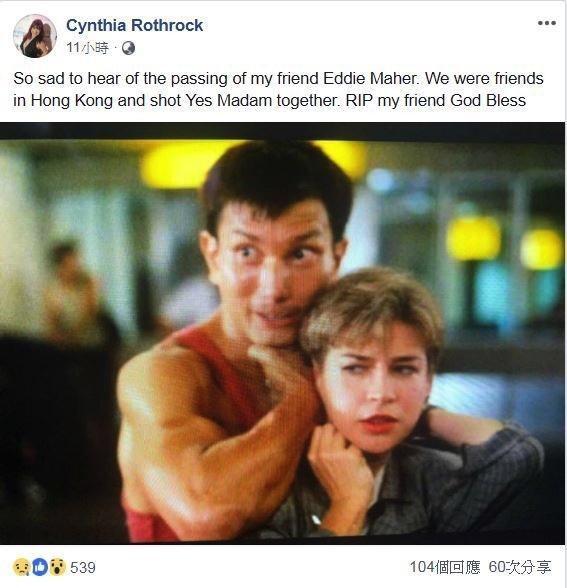Viewport: 567px width, 588px height.
Task: View the 539 reactions count
Action: pos(83,567)
